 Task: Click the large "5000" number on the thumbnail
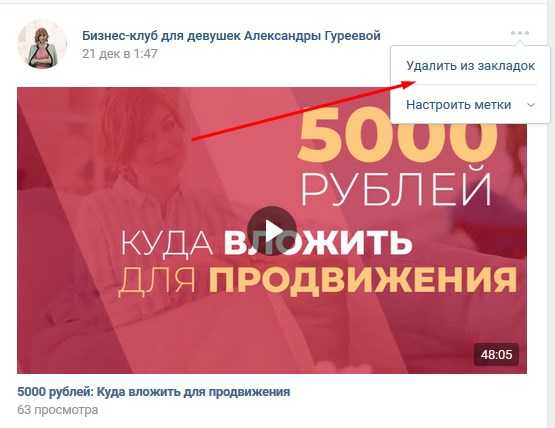click(397, 136)
